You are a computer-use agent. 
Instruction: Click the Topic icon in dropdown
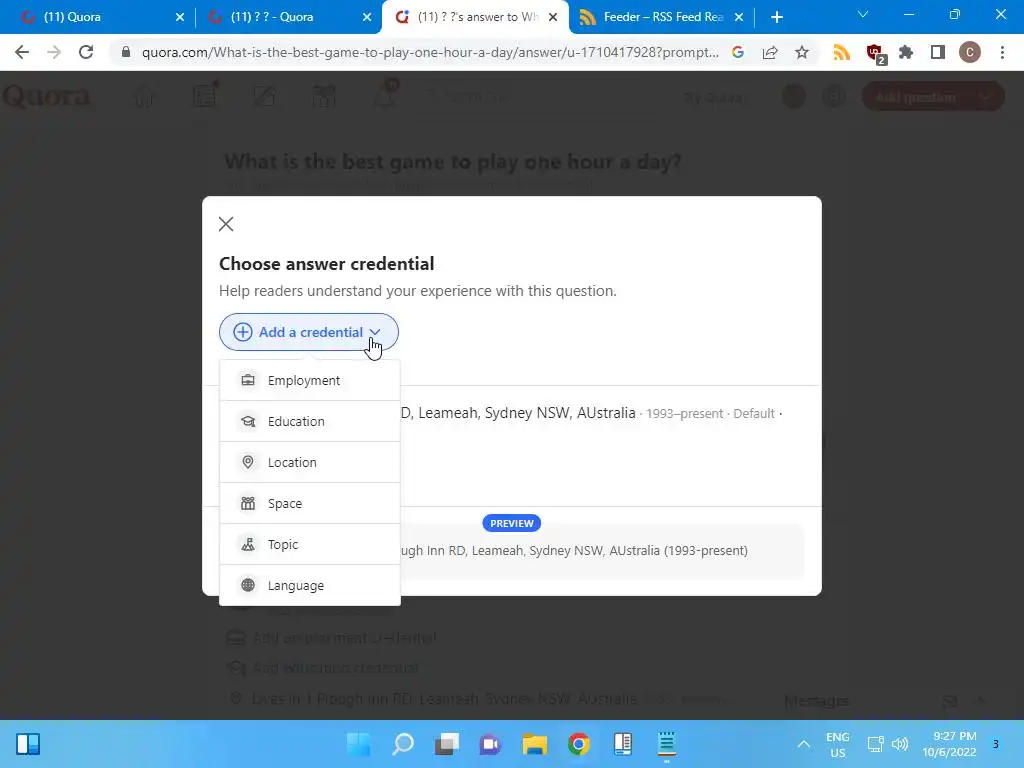[248, 544]
